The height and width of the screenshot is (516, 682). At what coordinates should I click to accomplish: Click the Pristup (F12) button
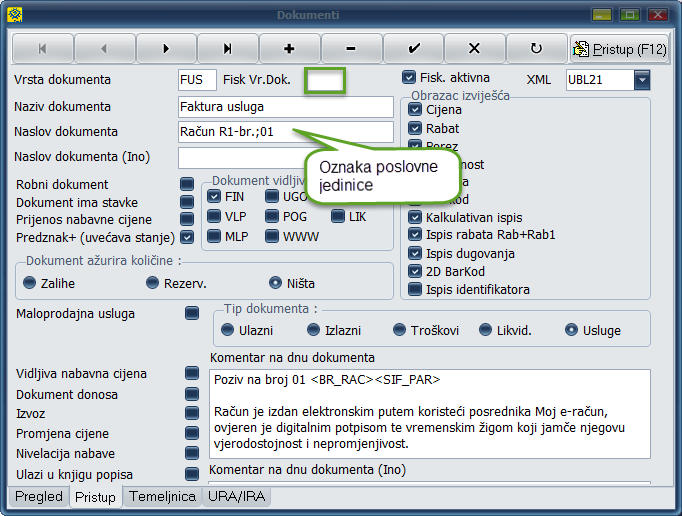click(x=619, y=48)
